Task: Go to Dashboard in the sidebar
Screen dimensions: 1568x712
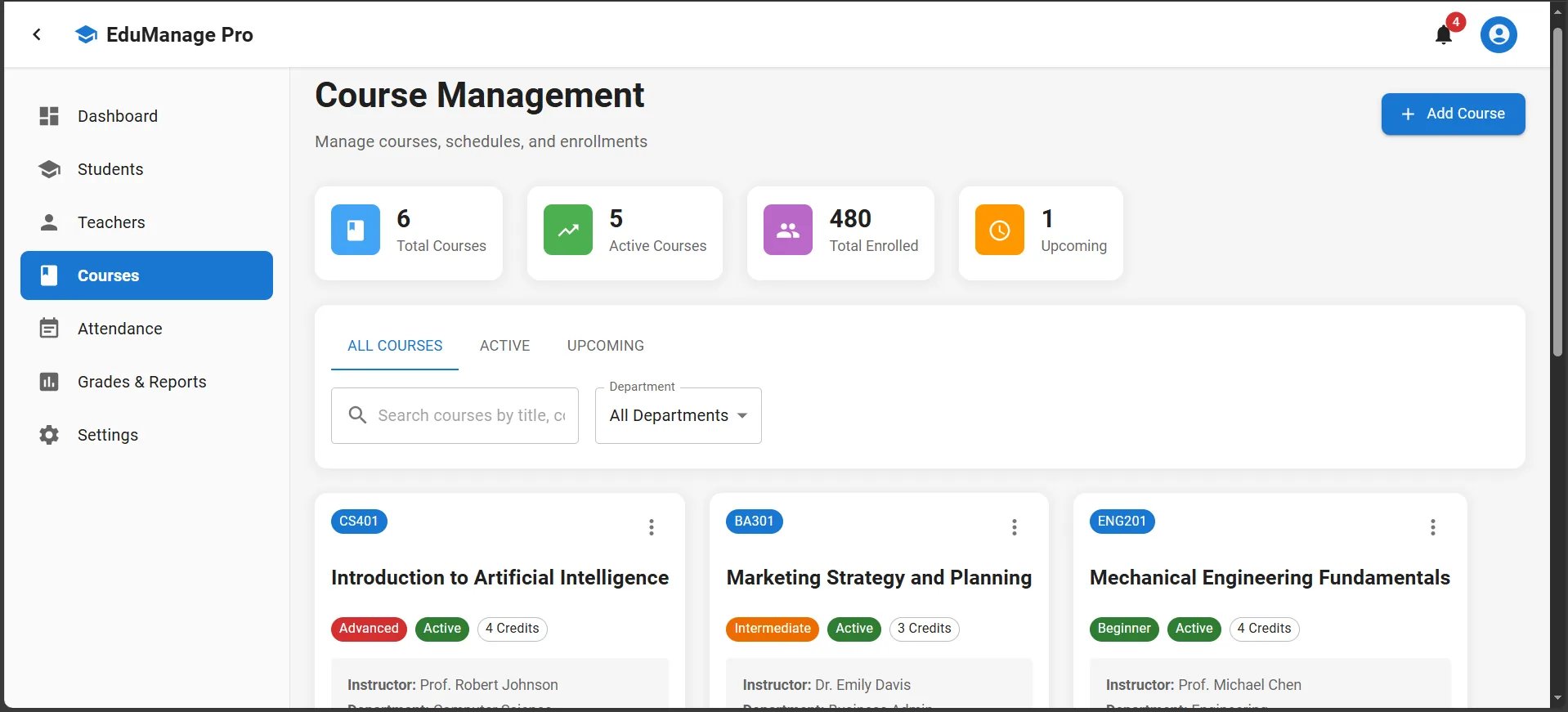Action: [146, 116]
